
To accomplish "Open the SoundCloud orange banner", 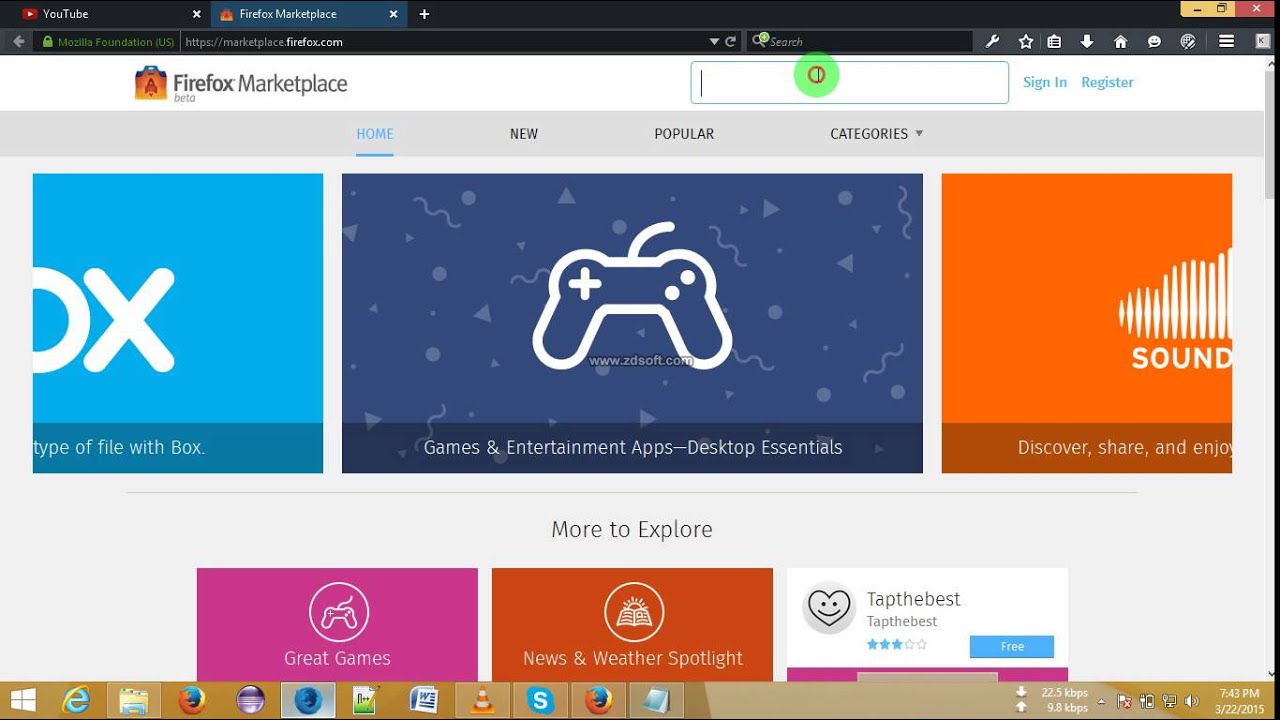I will coord(1087,323).
